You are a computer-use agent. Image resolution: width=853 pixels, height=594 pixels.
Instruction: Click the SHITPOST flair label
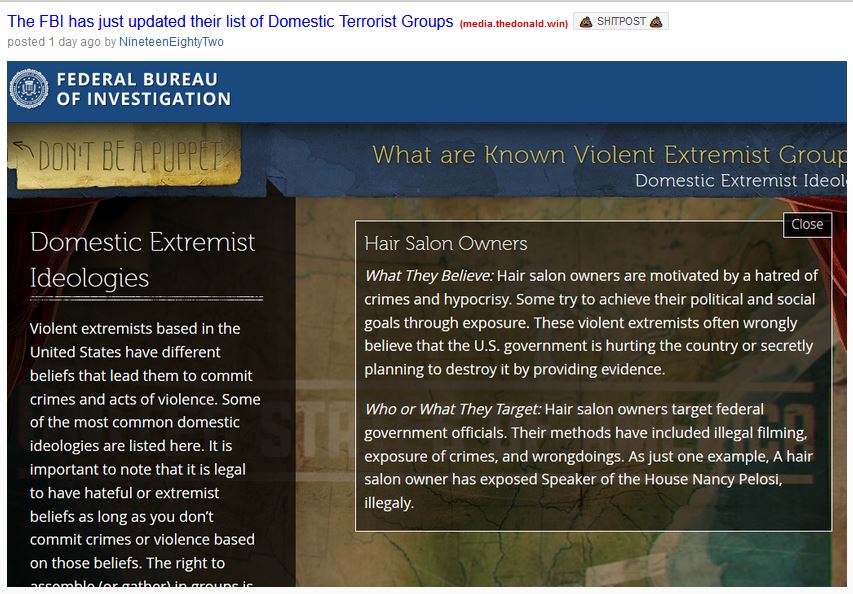[x=621, y=22]
